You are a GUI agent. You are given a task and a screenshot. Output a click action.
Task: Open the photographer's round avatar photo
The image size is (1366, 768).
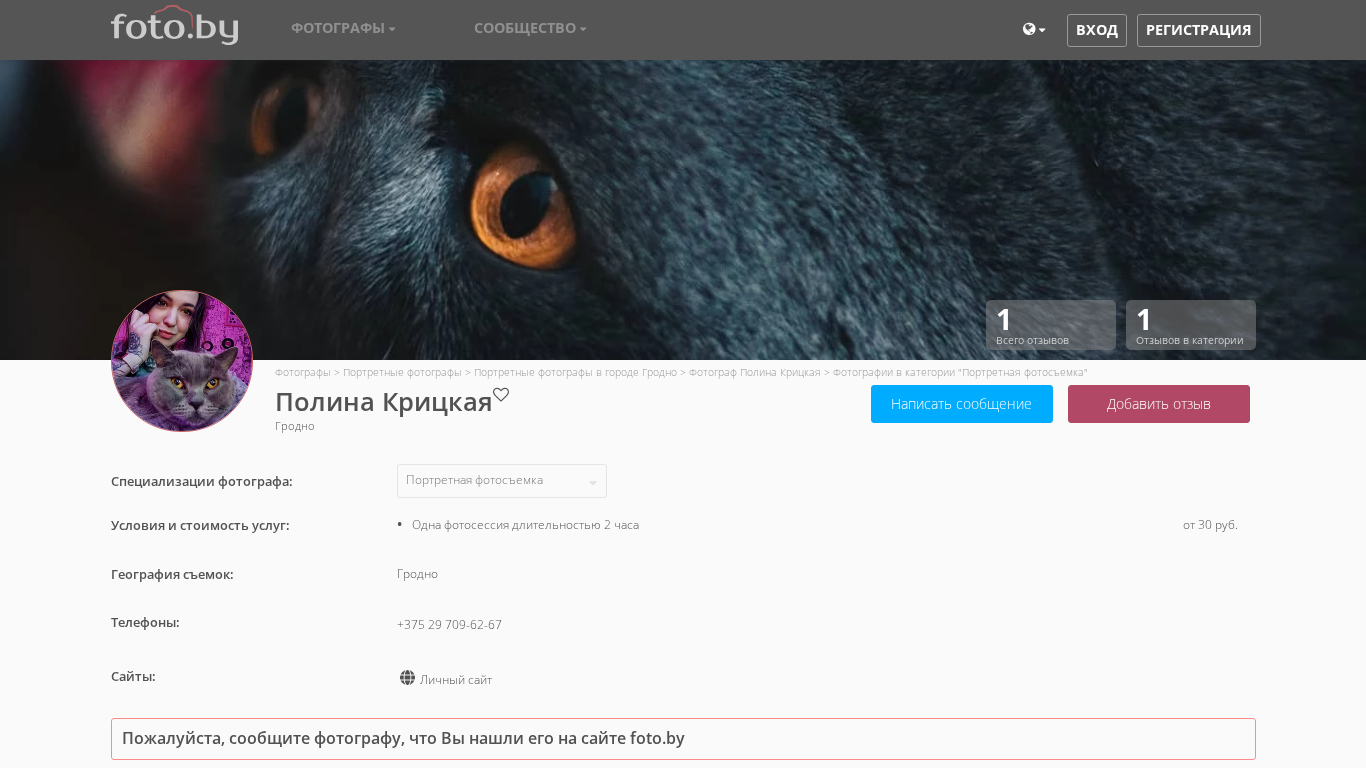(x=182, y=361)
